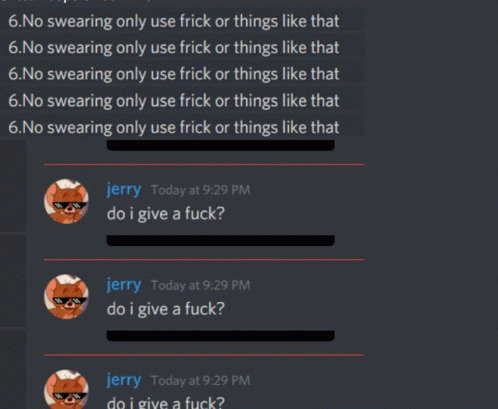This screenshot has width=498, height=409.
Task: Click the redacted bar below the second jerry message
Action: click(x=220, y=336)
